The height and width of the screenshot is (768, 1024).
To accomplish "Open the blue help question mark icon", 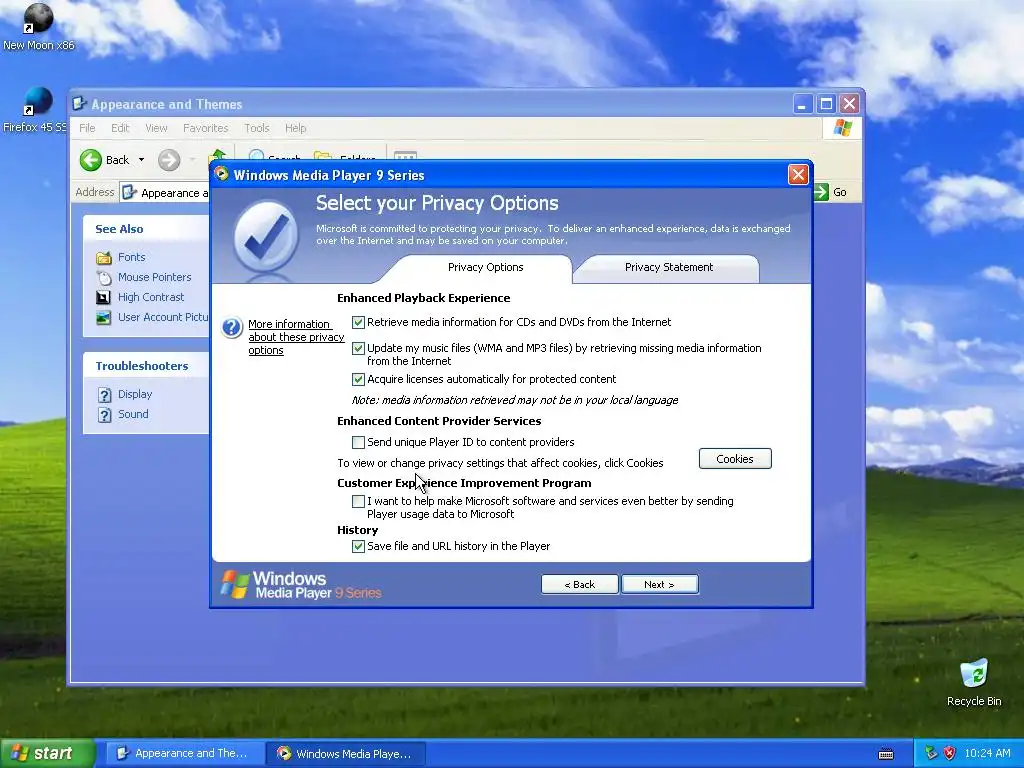I will (232, 327).
